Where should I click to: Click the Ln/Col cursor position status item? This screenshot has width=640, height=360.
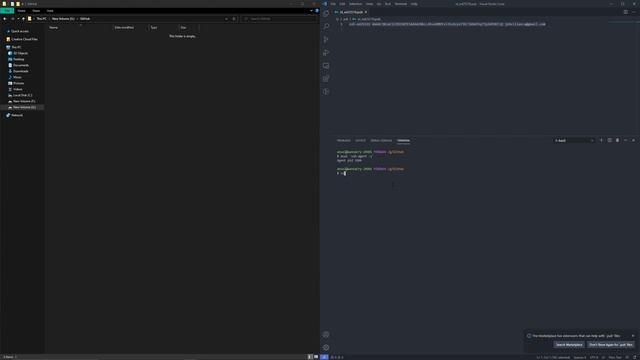coord(553,358)
